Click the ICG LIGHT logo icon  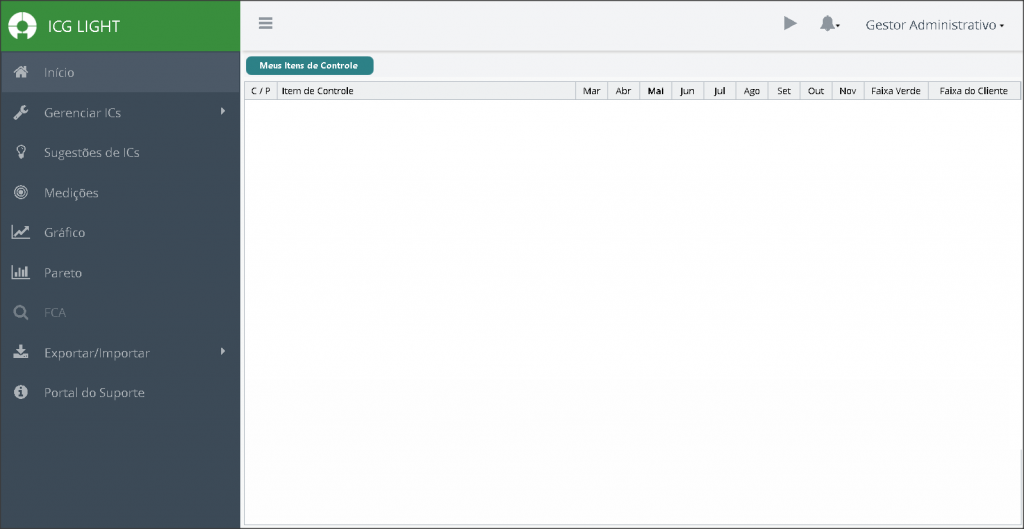pyautogui.click(x=22, y=26)
